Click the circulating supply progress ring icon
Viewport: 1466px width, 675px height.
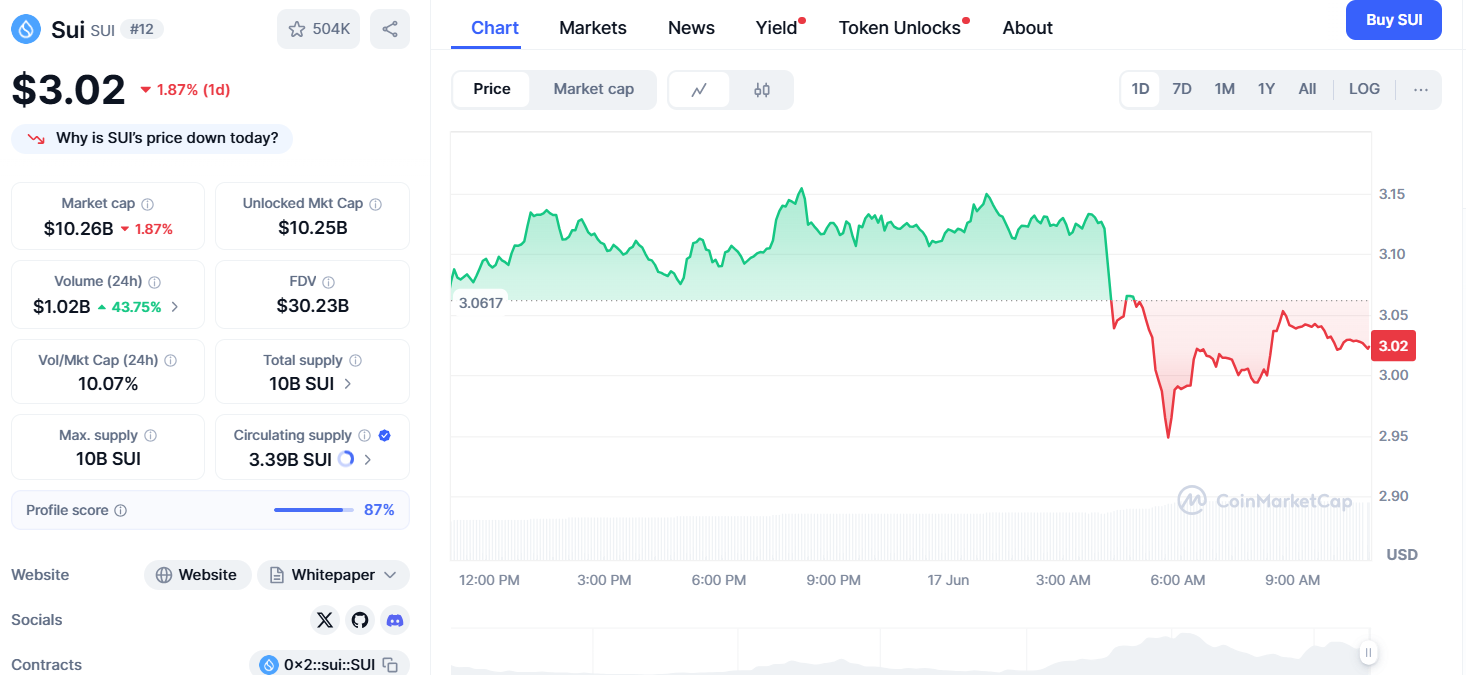346,459
